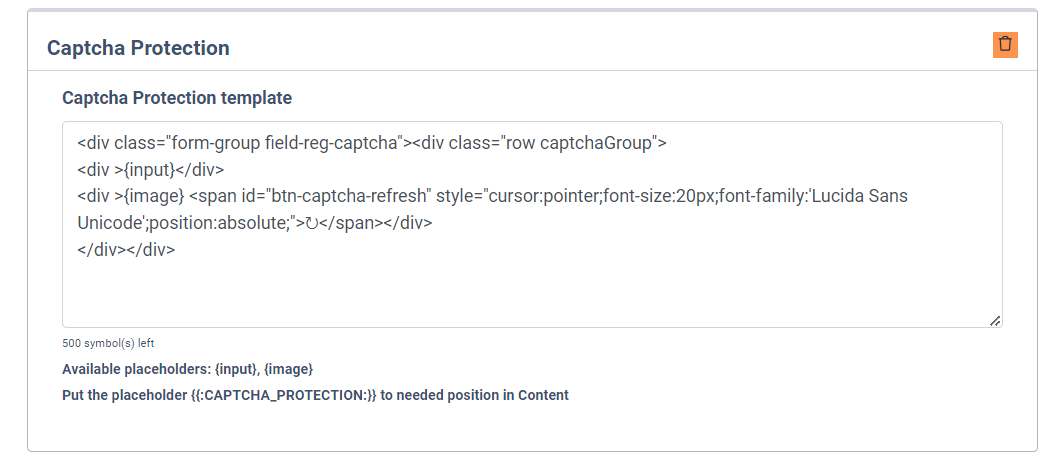
Task: Click the "Available placeholders" hint text
Action: pos(136,369)
